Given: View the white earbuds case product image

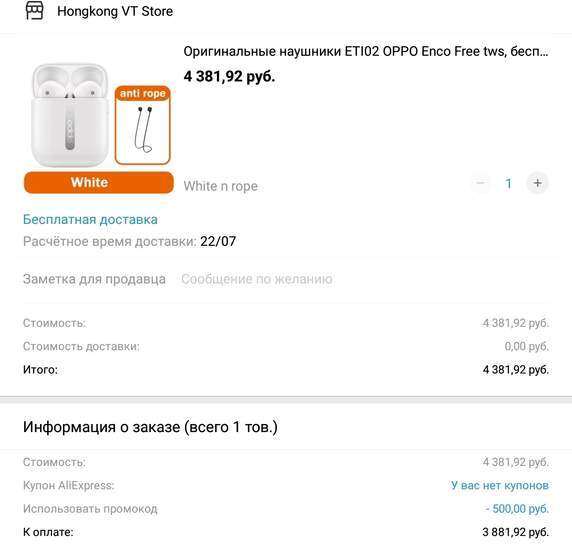Looking at the screenshot, I should 69,115.
